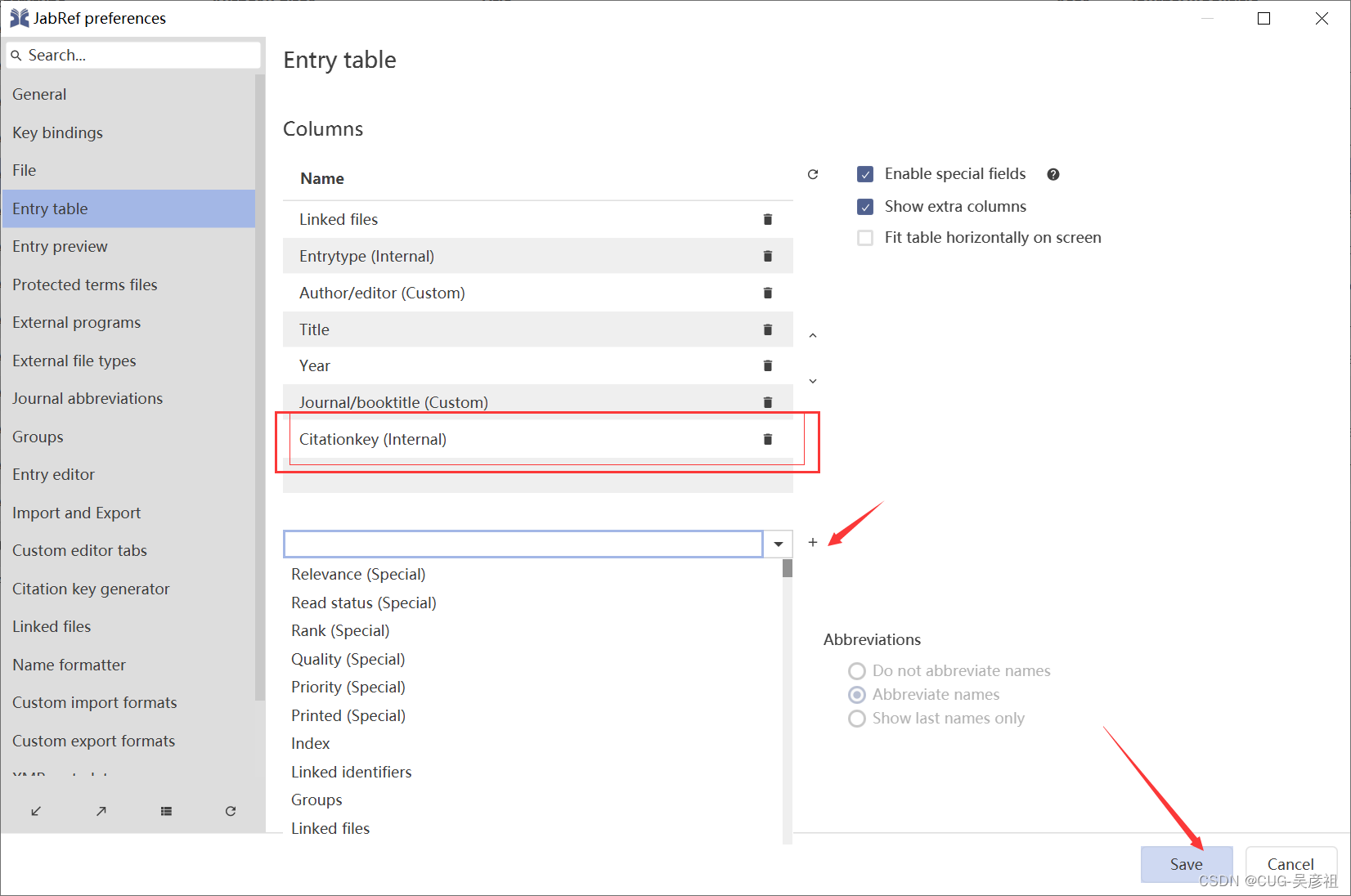Open Groups preferences in sidebar
This screenshot has height=896, width=1351.
coord(128,437)
